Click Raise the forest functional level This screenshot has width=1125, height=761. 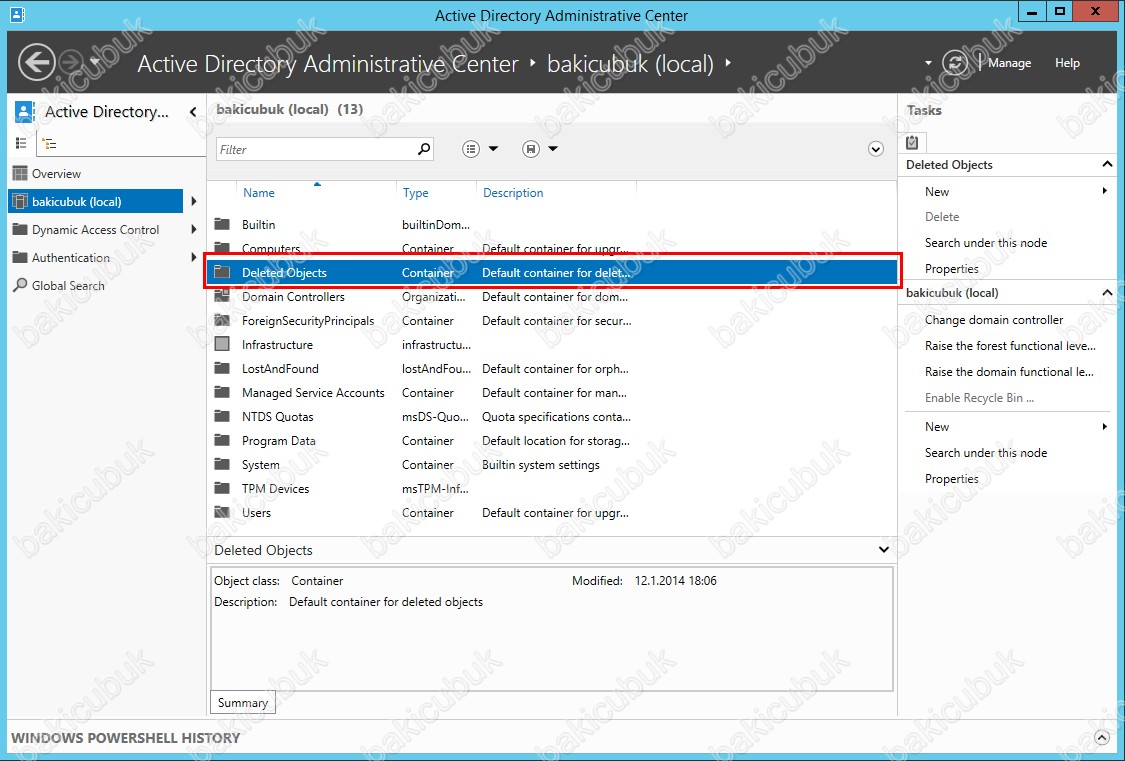click(x=1010, y=346)
